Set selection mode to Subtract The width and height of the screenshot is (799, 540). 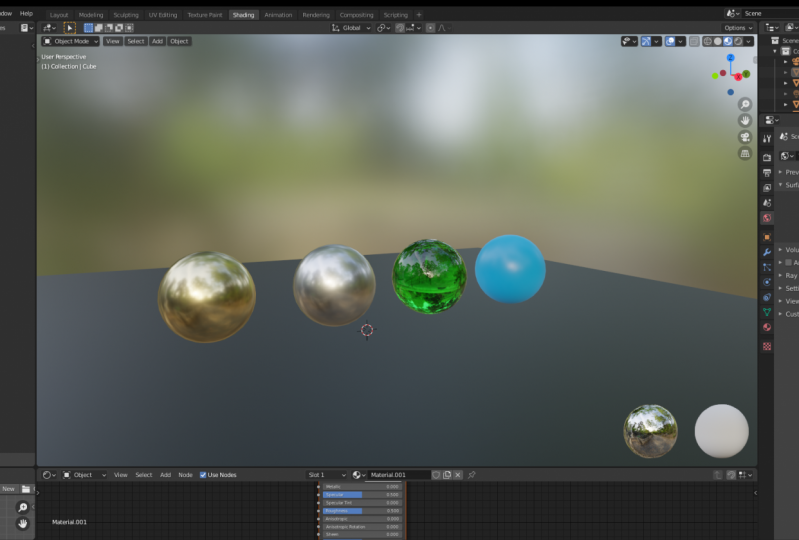click(x=109, y=28)
